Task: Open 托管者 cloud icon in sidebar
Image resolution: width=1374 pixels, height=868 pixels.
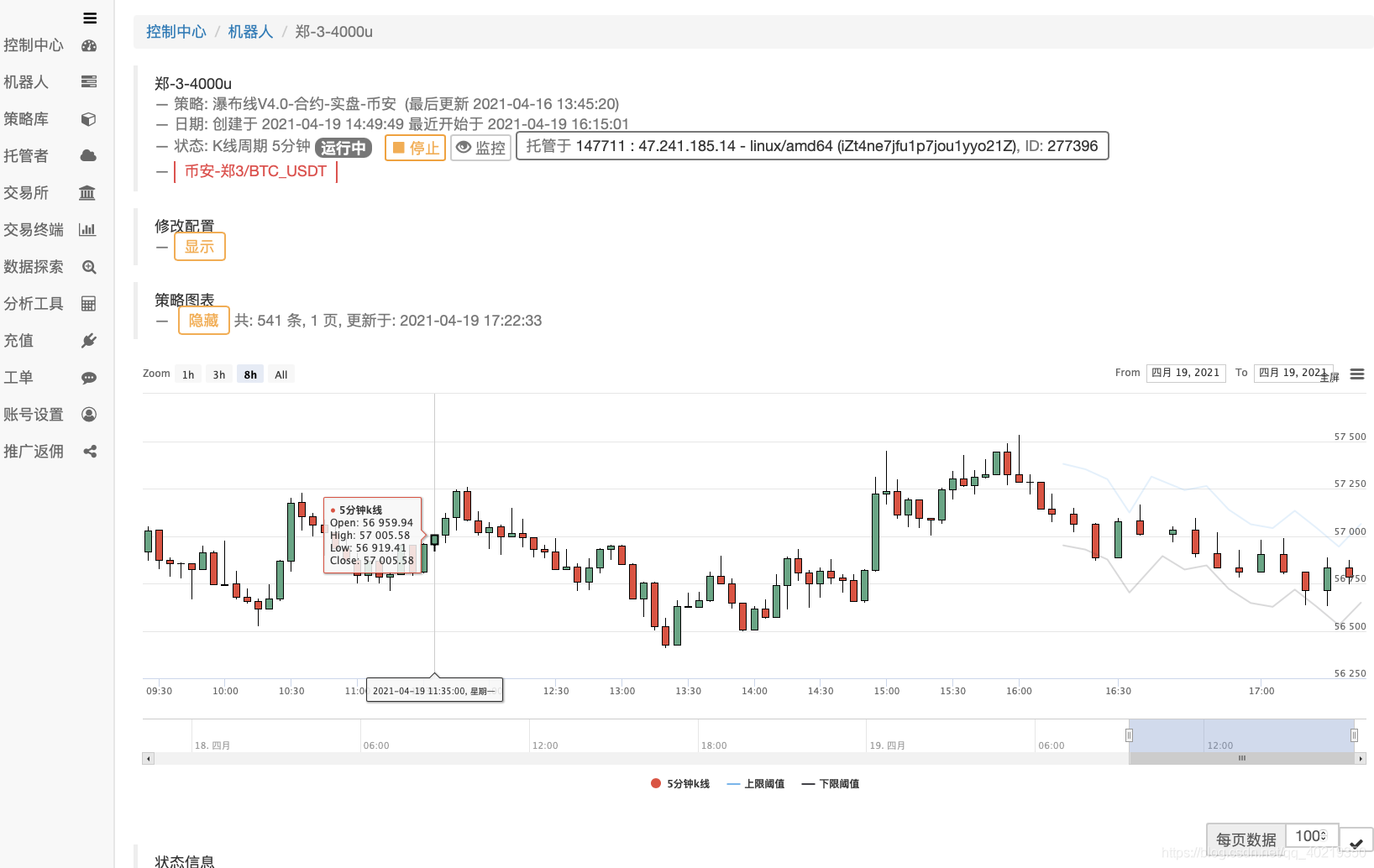Action: click(88, 156)
